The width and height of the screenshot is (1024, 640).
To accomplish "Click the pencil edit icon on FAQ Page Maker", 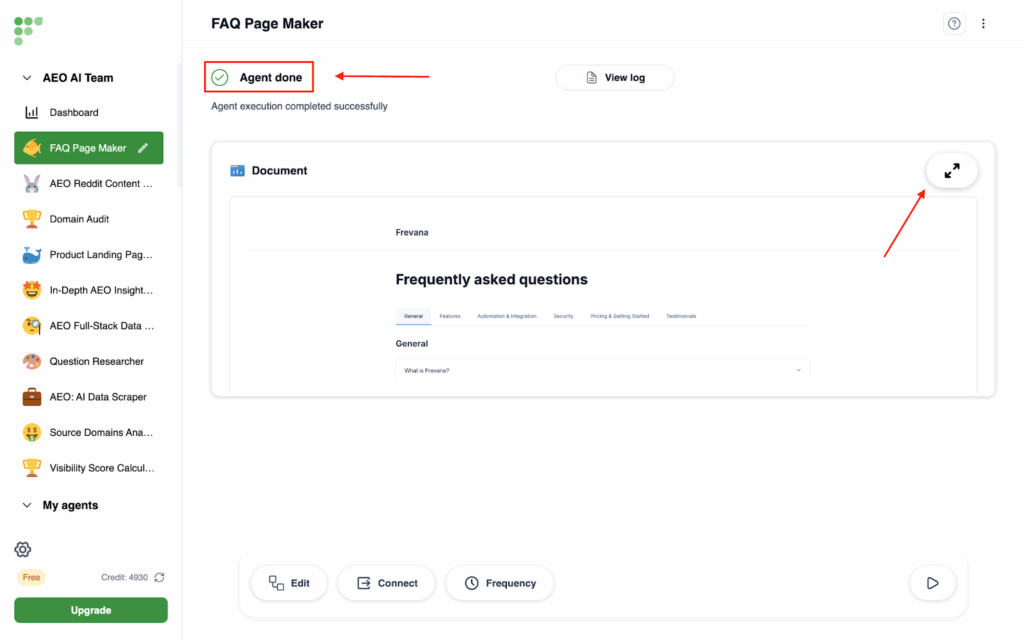I will 143,148.
